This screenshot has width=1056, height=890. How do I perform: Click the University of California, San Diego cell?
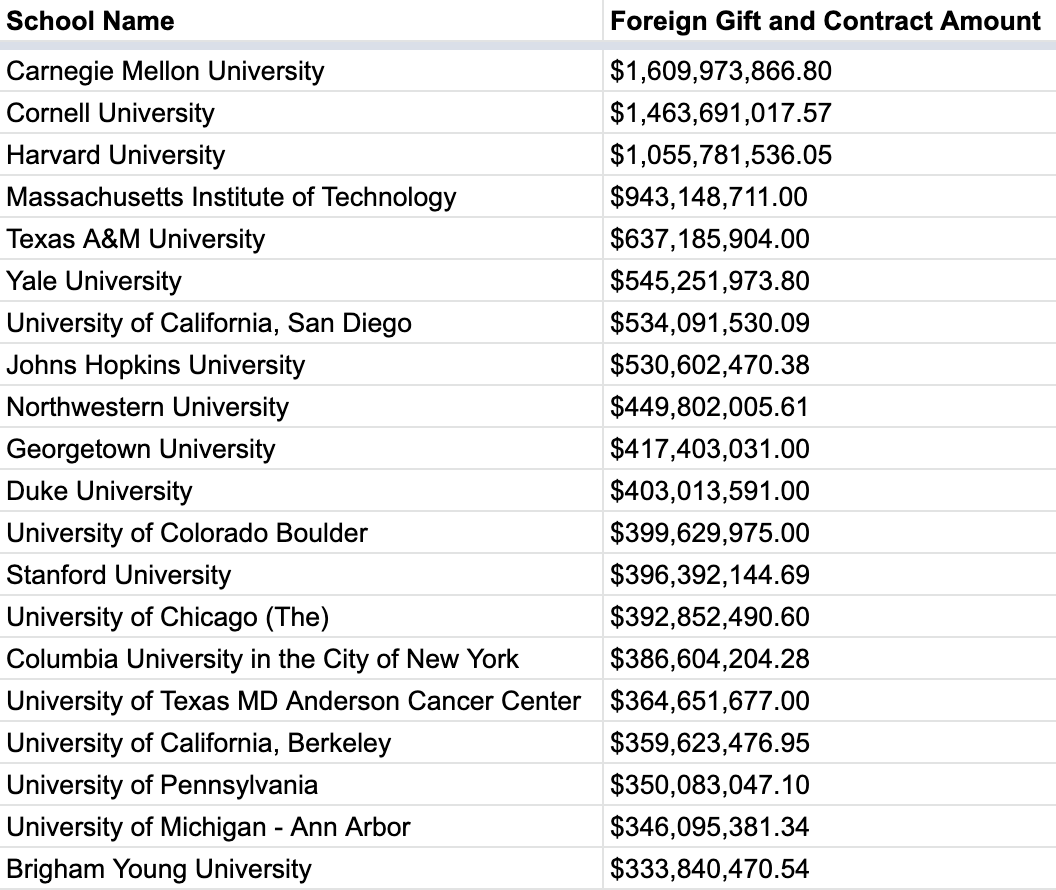pos(209,323)
